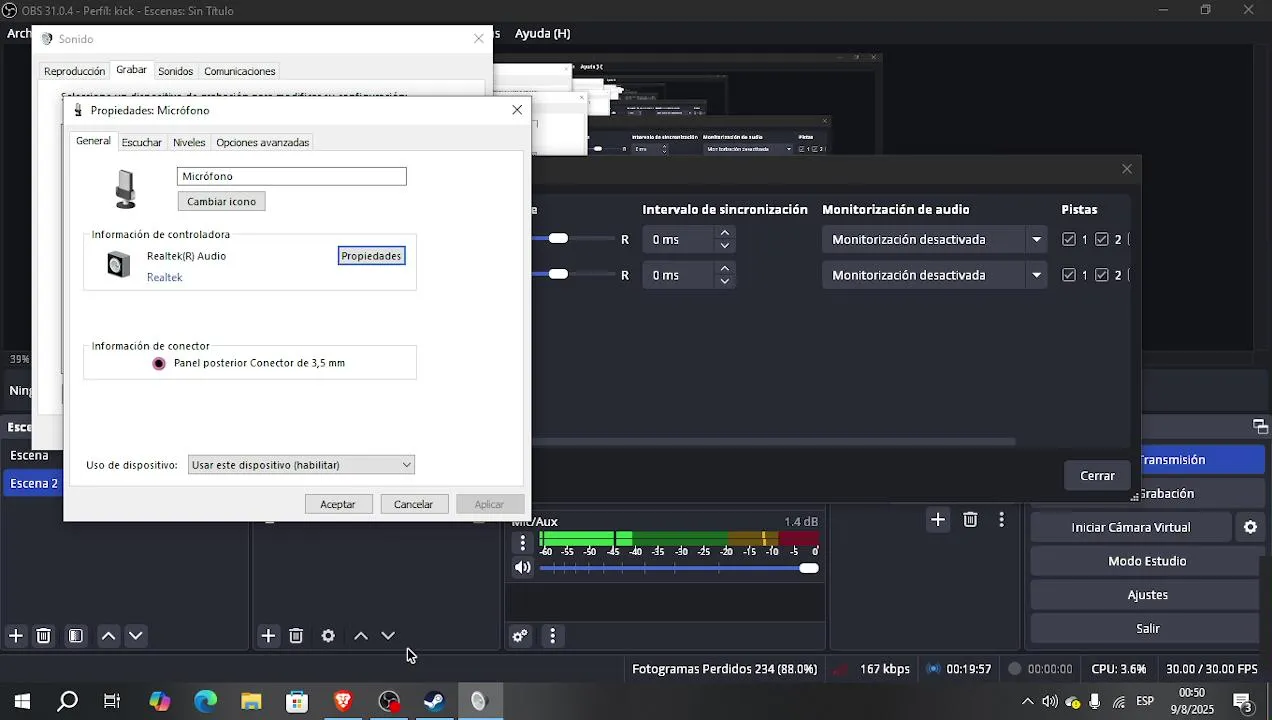Viewport: 1272px width, 720px height.
Task: Open File Explorer from the taskbar
Action: tap(251, 702)
